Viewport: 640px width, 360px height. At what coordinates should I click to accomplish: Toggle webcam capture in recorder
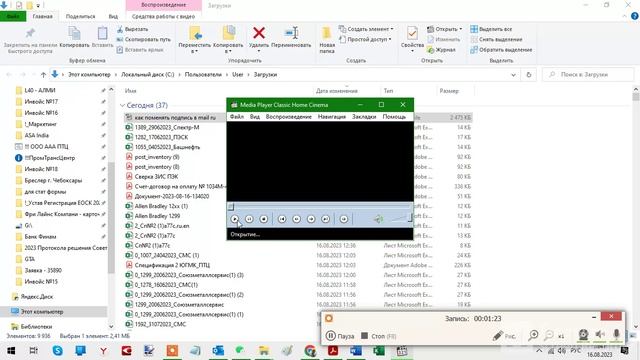tap(583, 335)
